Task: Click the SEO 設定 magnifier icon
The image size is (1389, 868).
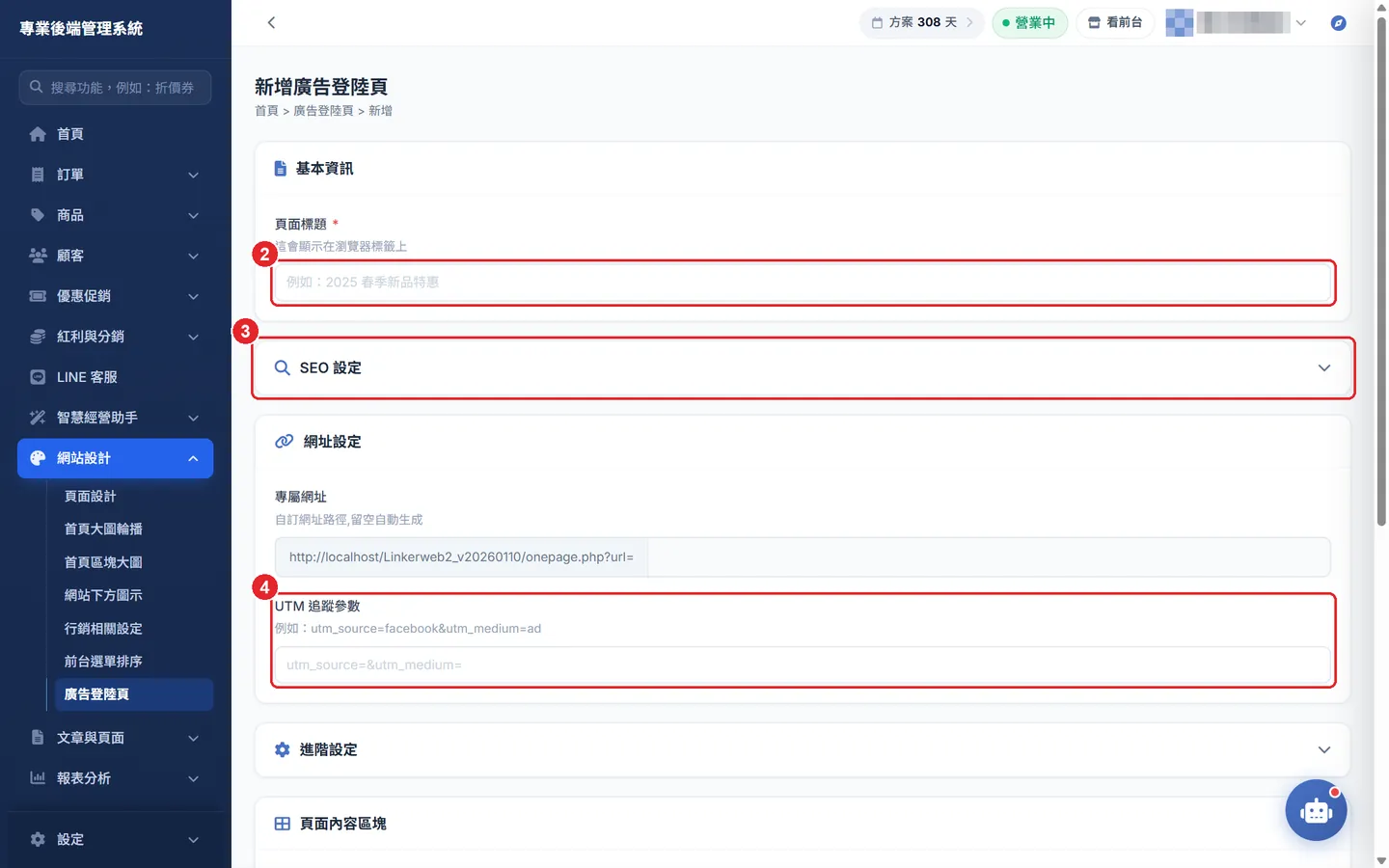Action: (282, 367)
